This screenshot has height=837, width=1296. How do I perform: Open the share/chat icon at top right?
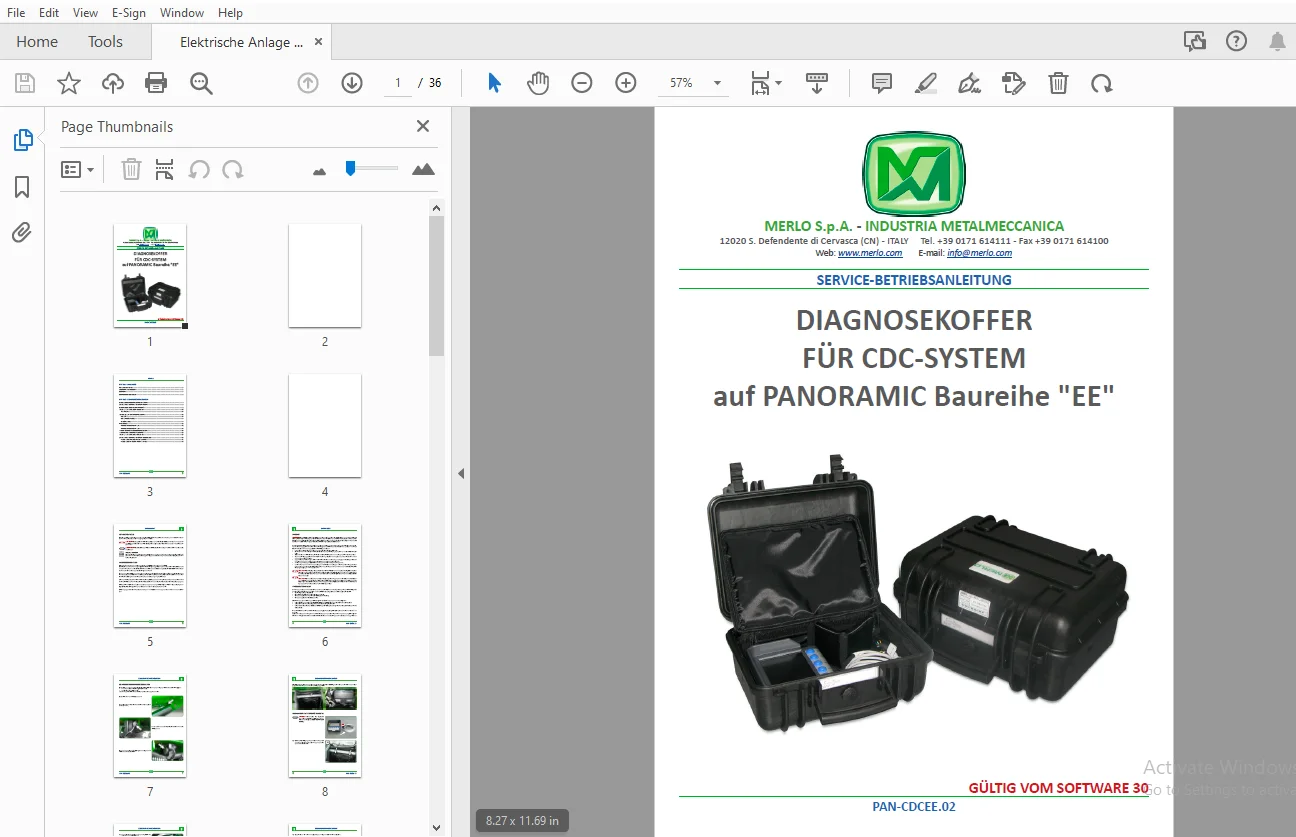1194,41
